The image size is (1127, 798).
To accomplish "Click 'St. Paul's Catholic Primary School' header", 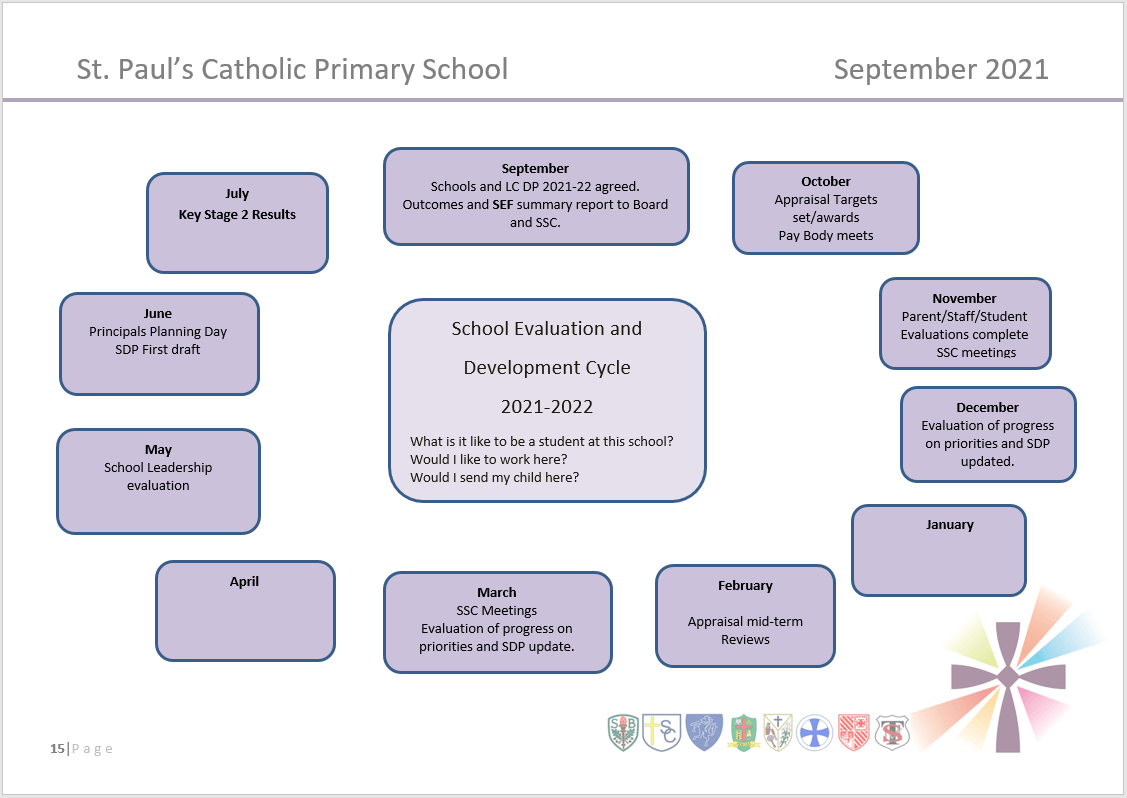I will click(x=292, y=69).
